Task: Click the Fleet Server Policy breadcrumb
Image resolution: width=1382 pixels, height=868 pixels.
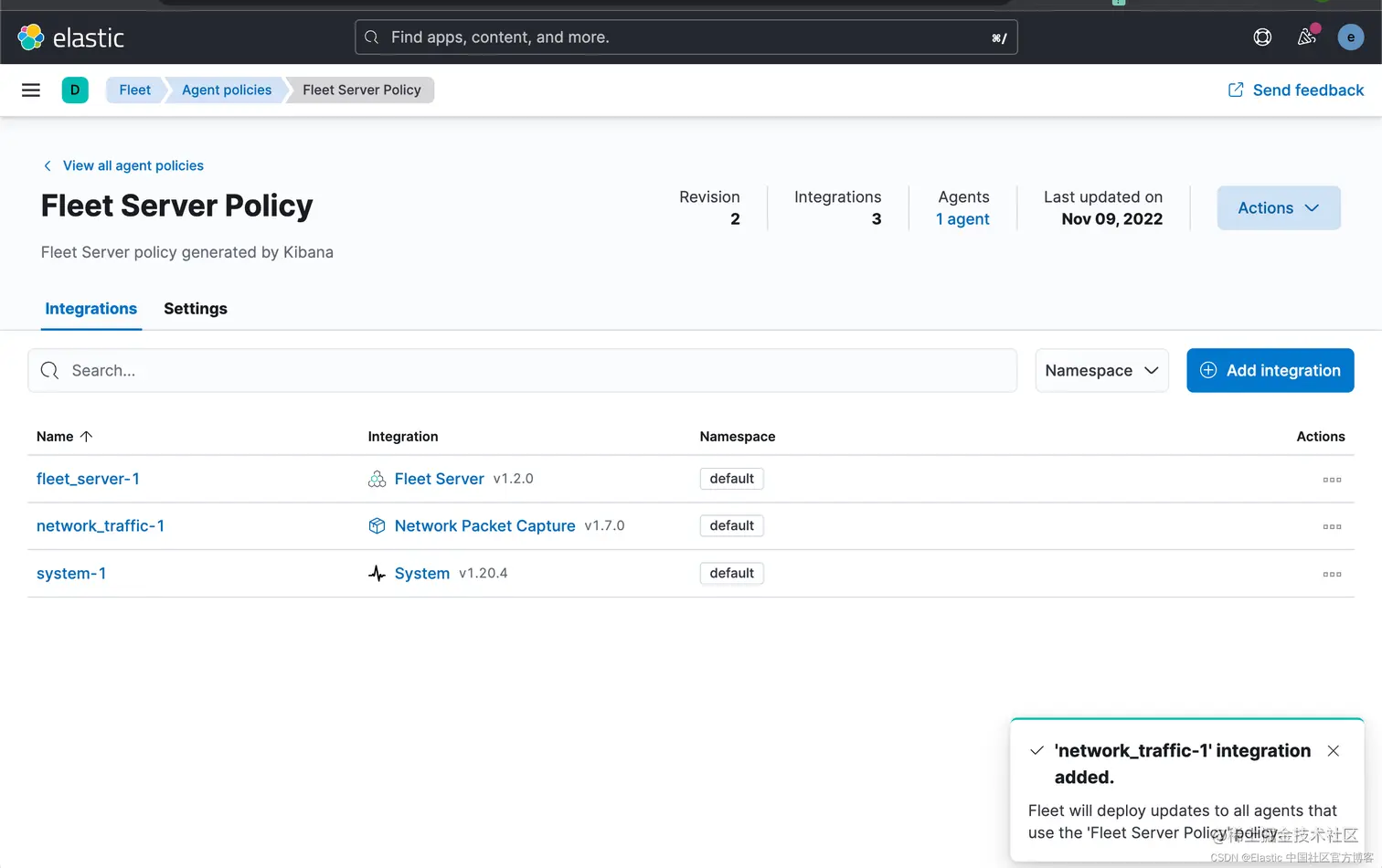Action: click(362, 90)
